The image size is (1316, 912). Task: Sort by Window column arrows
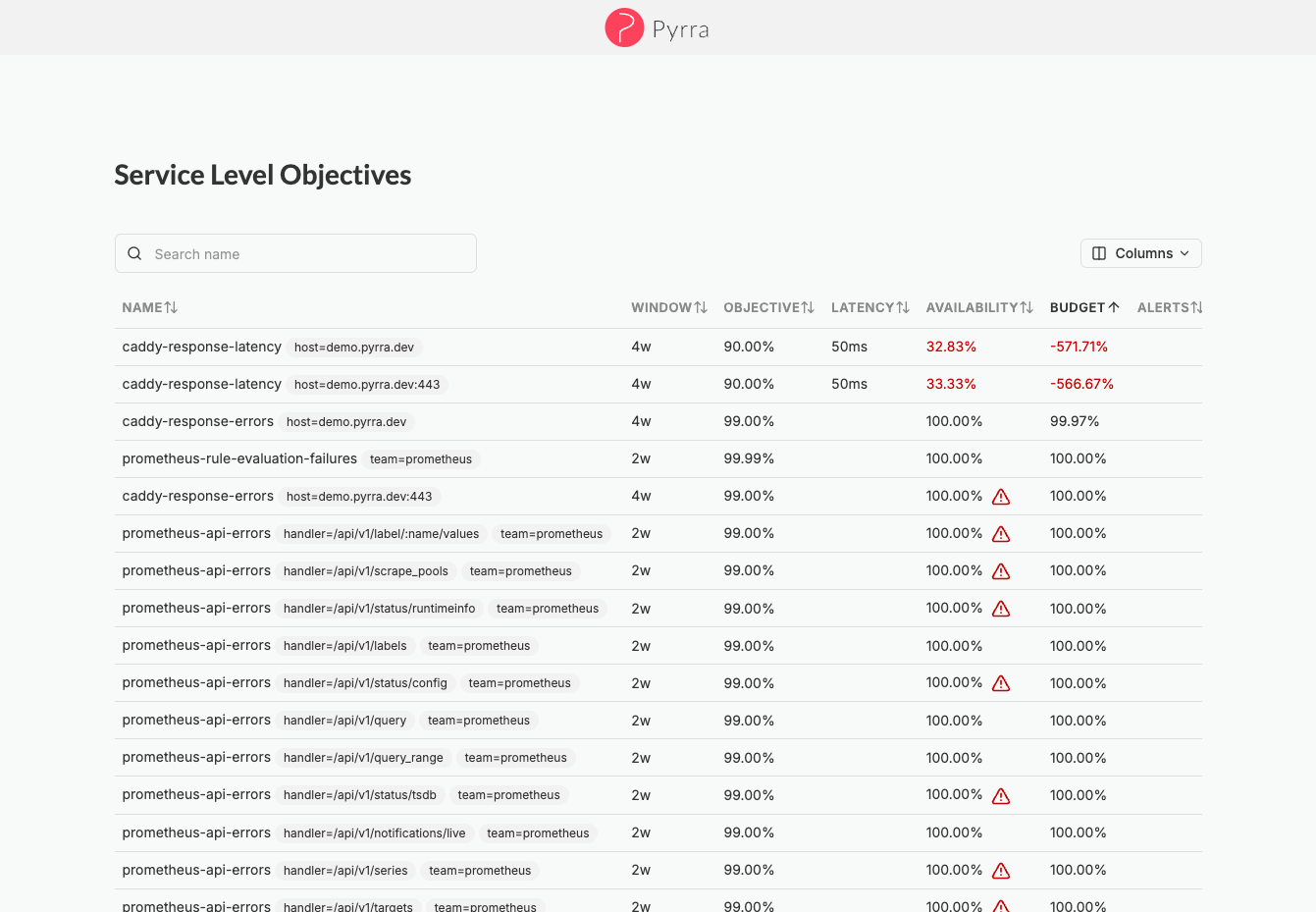pyautogui.click(x=701, y=307)
